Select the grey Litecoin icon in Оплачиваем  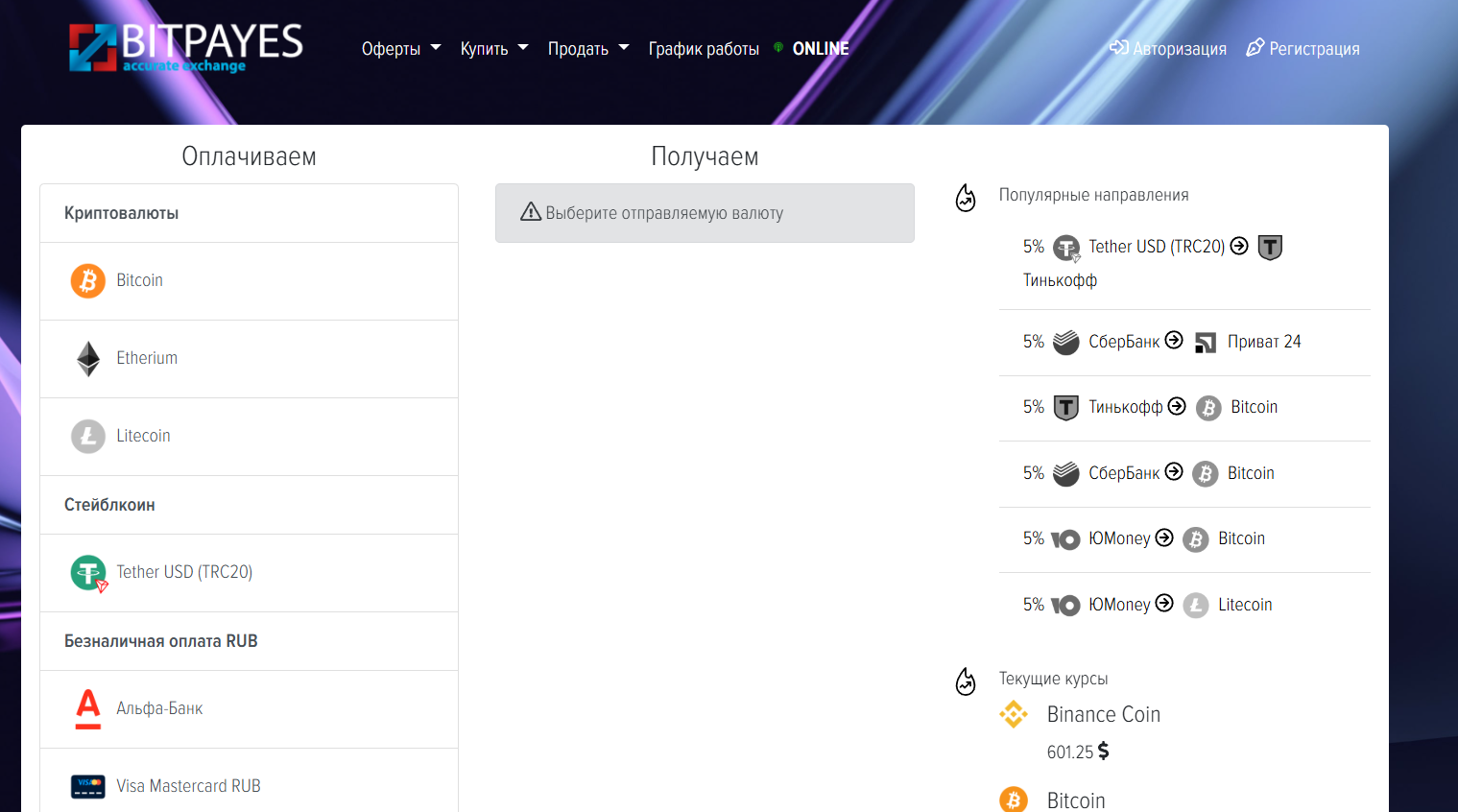coord(88,437)
